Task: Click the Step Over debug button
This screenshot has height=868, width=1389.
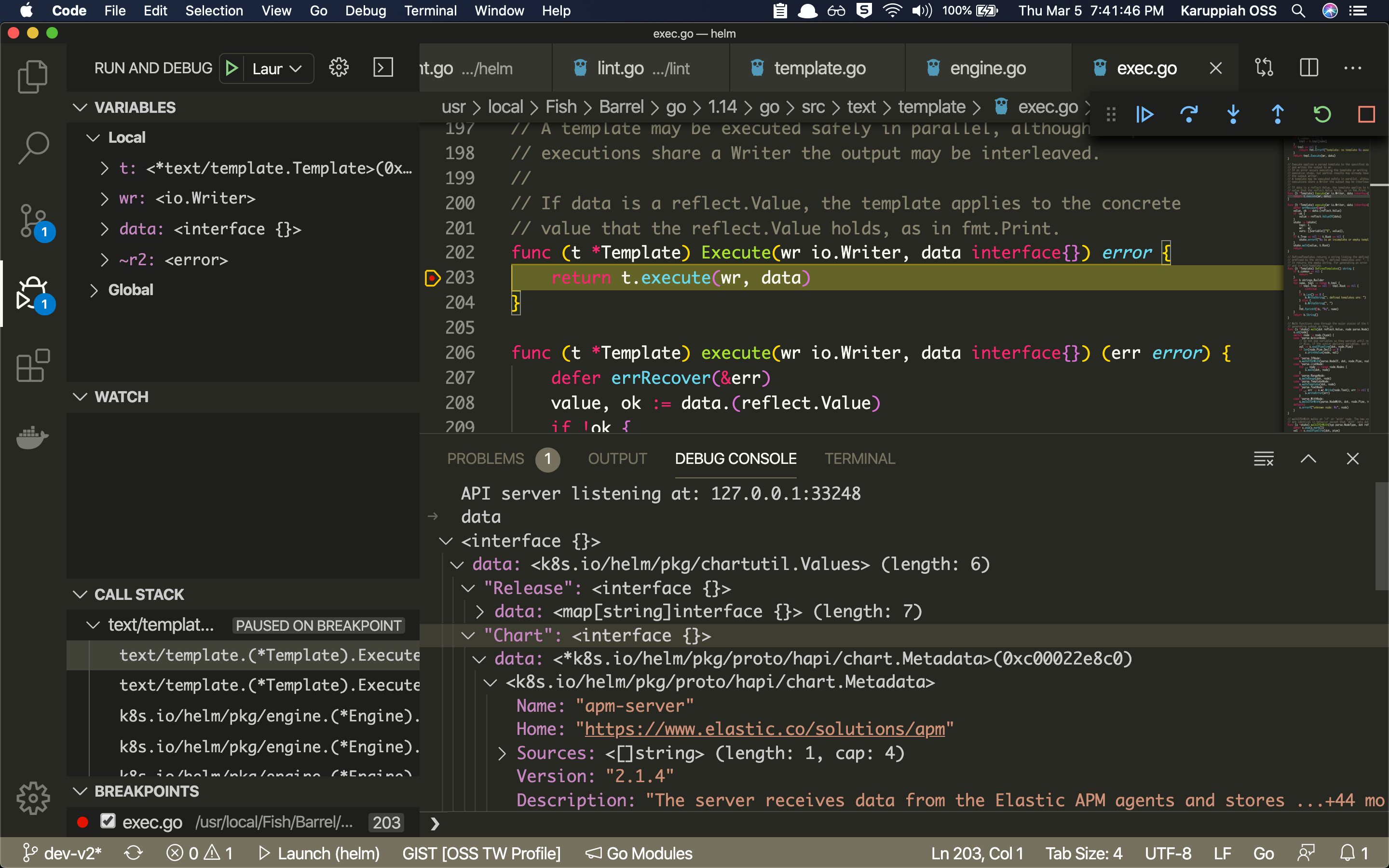Action: coord(1189,114)
